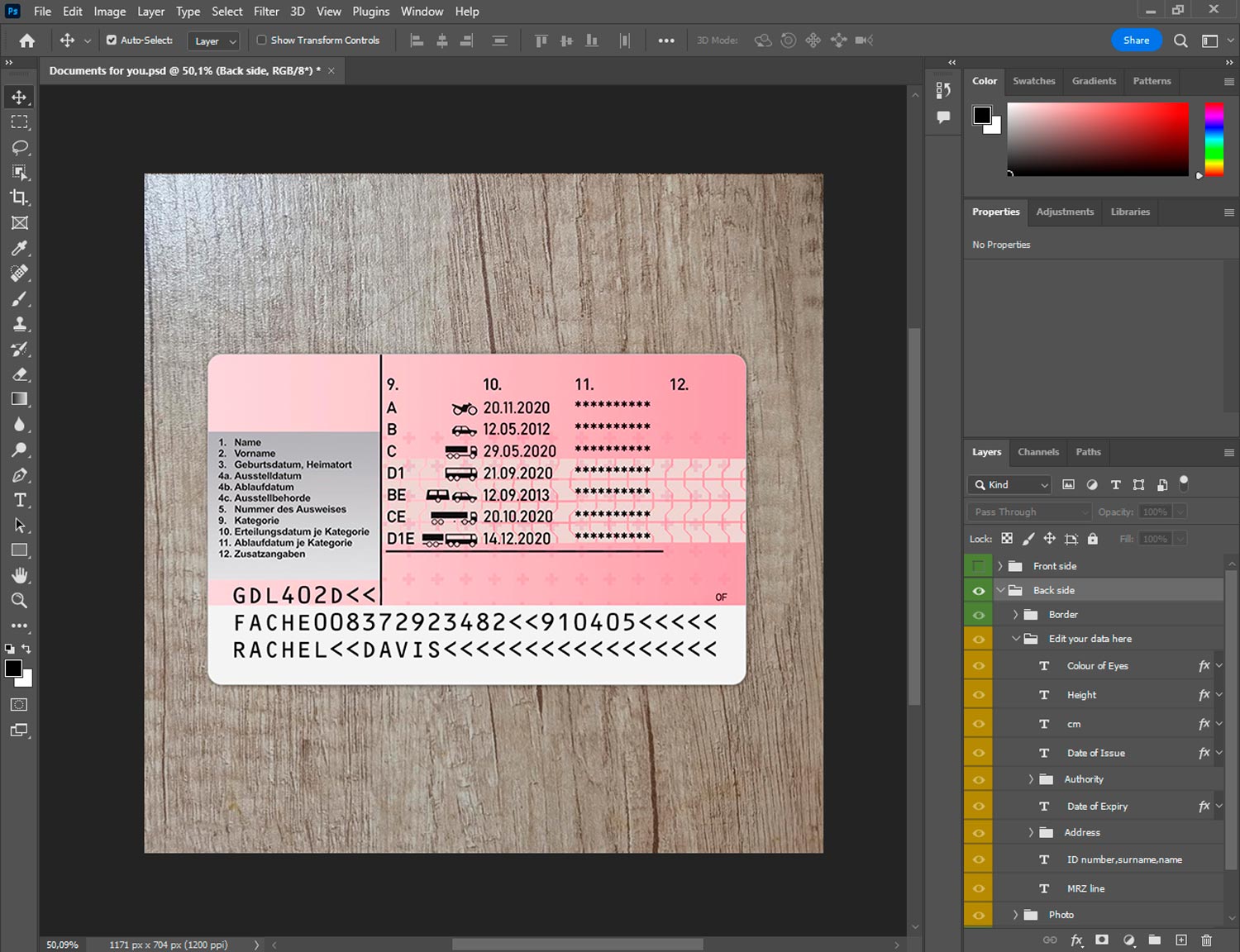Hide the cm text layer
Image resolution: width=1240 pixels, height=952 pixels.
click(x=978, y=724)
